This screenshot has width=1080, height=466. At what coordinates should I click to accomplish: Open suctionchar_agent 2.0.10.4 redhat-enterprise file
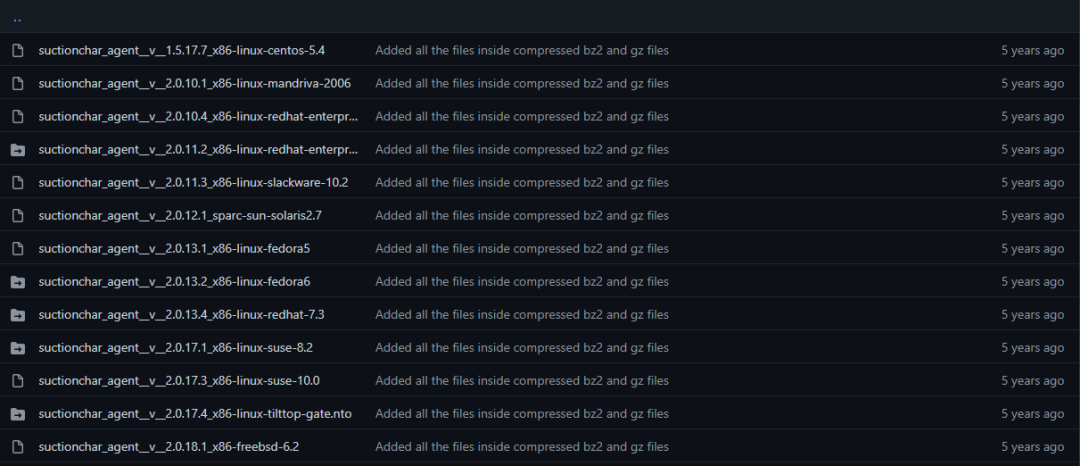pos(198,116)
